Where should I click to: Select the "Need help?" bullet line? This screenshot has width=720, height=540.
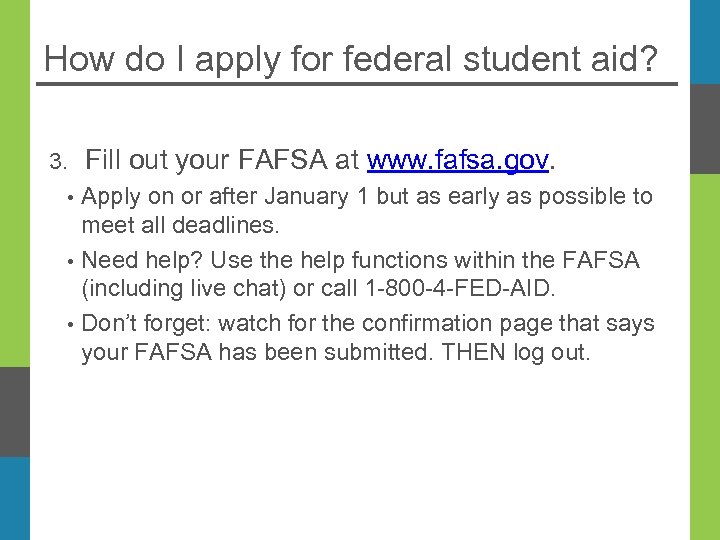[x=360, y=261]
